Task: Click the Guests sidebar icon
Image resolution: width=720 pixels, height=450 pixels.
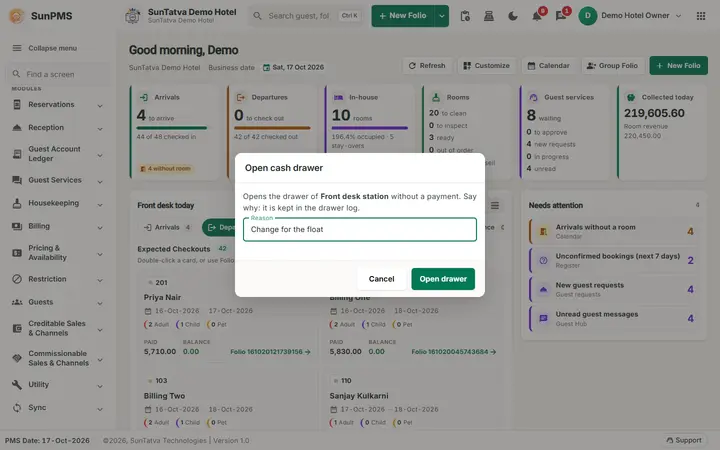Action: [17, 302]
